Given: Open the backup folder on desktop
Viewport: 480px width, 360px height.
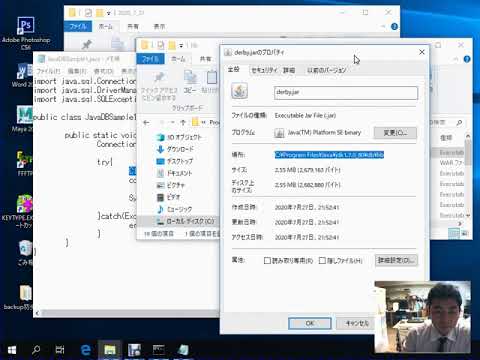Looking at the screenshot, I should tap(20, 297).
